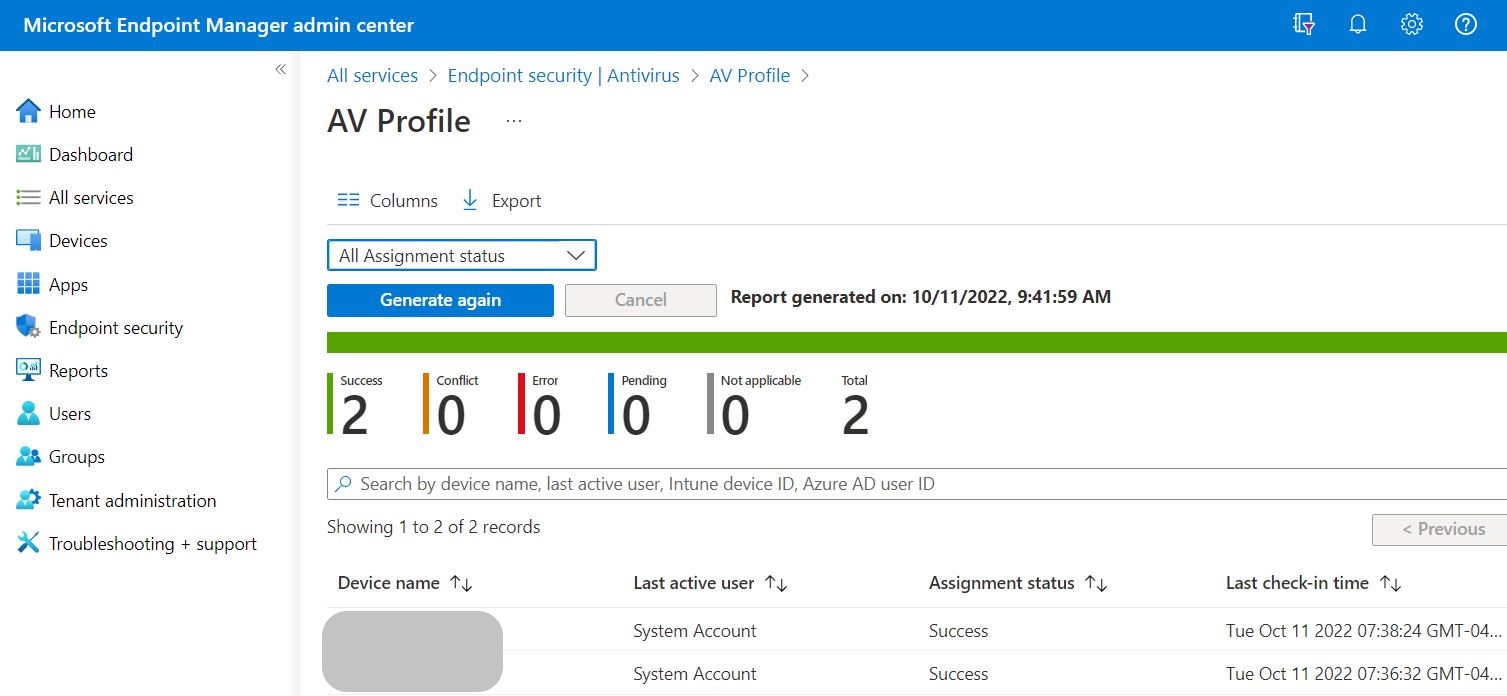
Task: Open Troubleshooting + support in sidebar
Action: [x=153, y=543]
